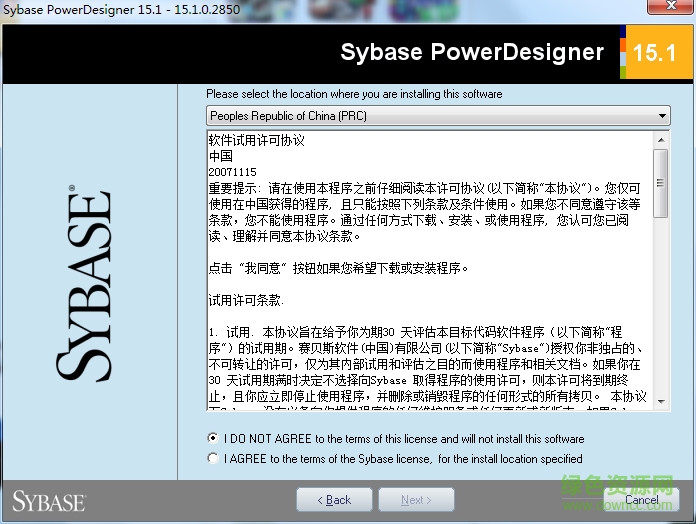Click the 试用许可条款 heading in license text
The height and width of the screenshot is (524, 696).
246,300
